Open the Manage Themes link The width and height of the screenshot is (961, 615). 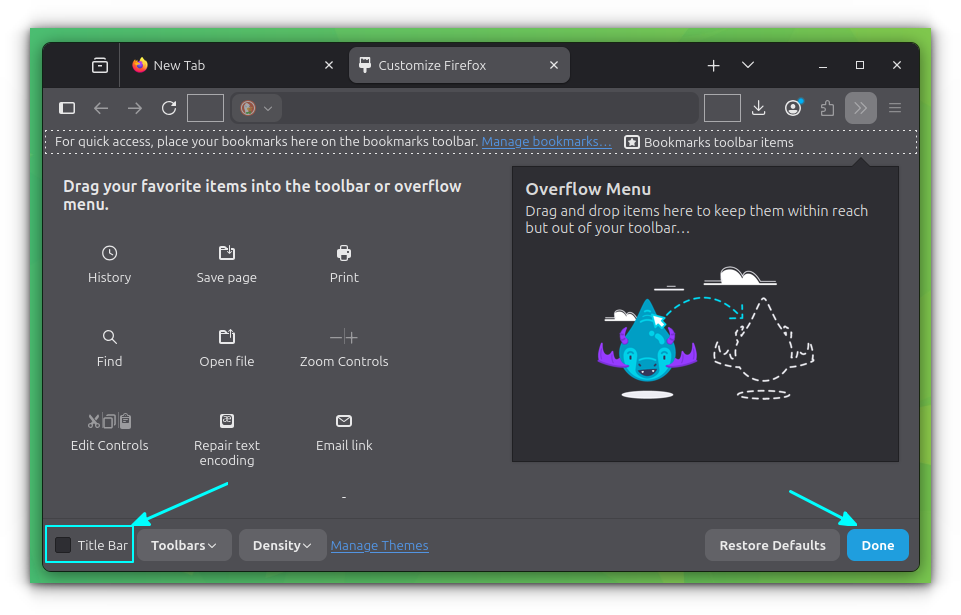click(x=379, y=545)
